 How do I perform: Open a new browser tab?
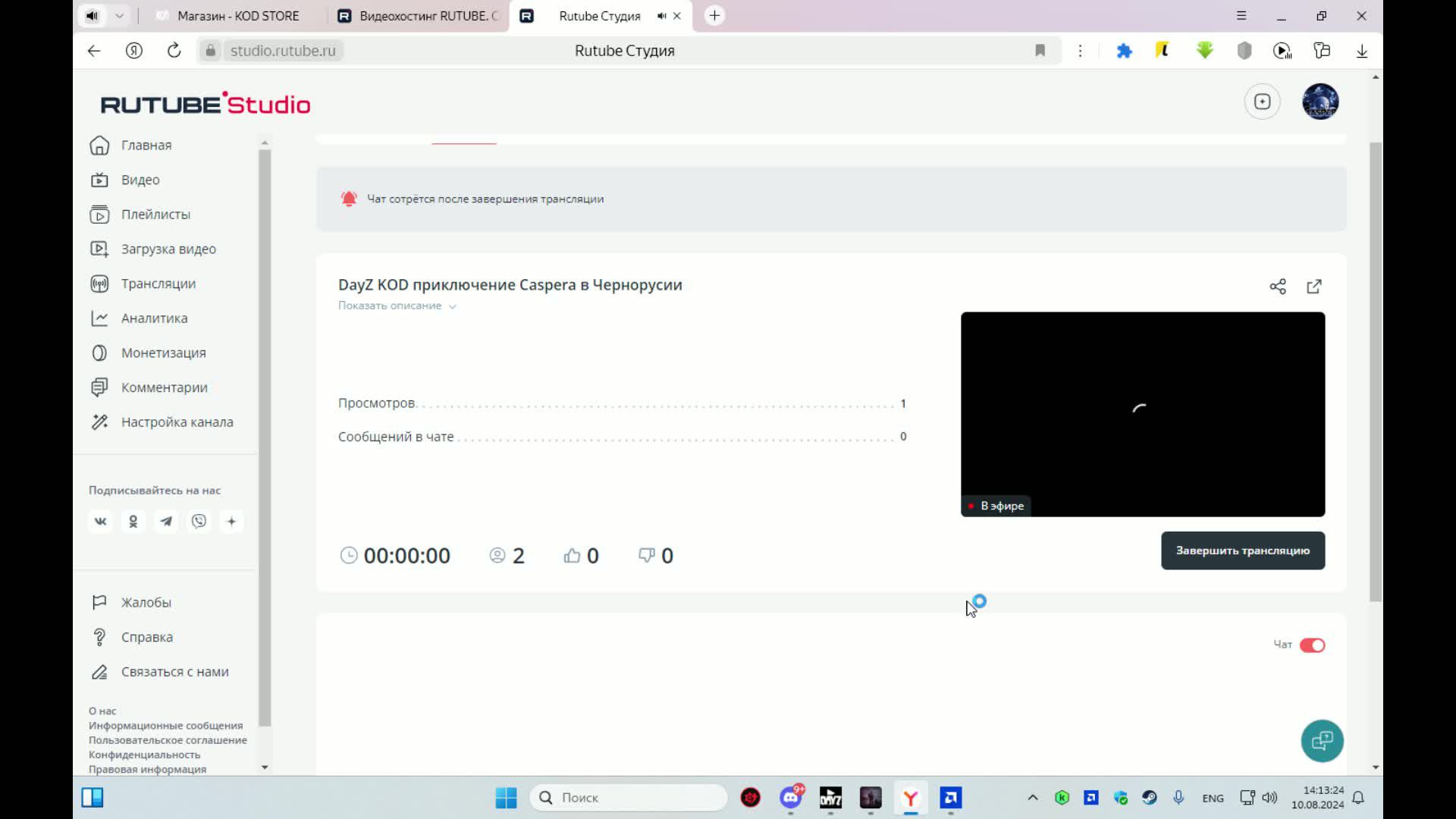pos(714,16)
